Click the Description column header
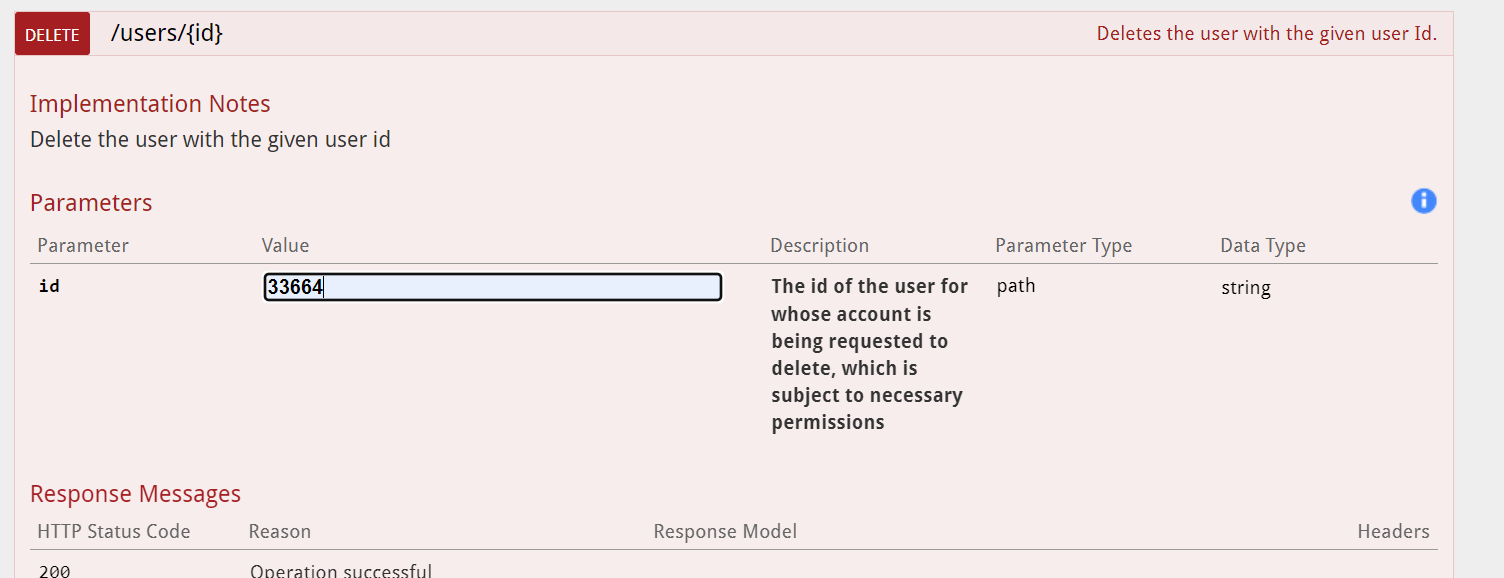The image size is (1504, 578). point(819,246)
